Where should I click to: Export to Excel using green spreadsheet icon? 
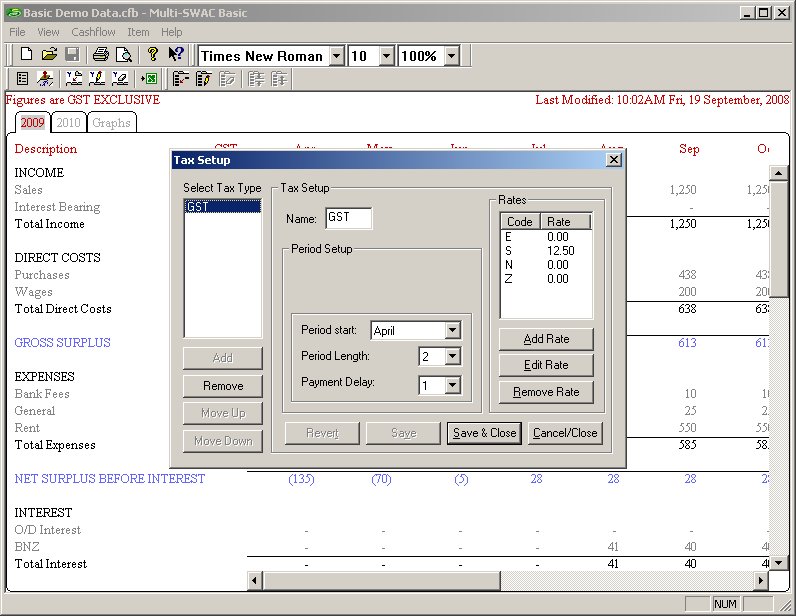[x=149, y=79]
